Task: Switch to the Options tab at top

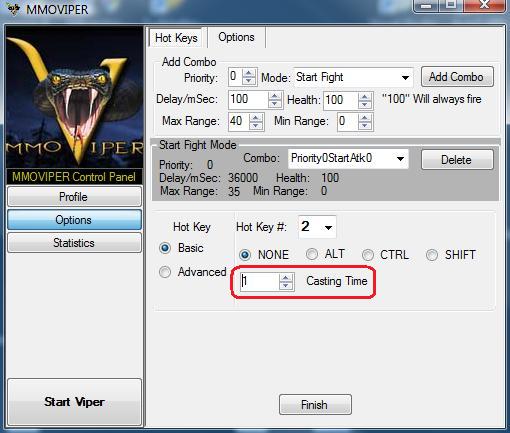Action: coord(236,37)
